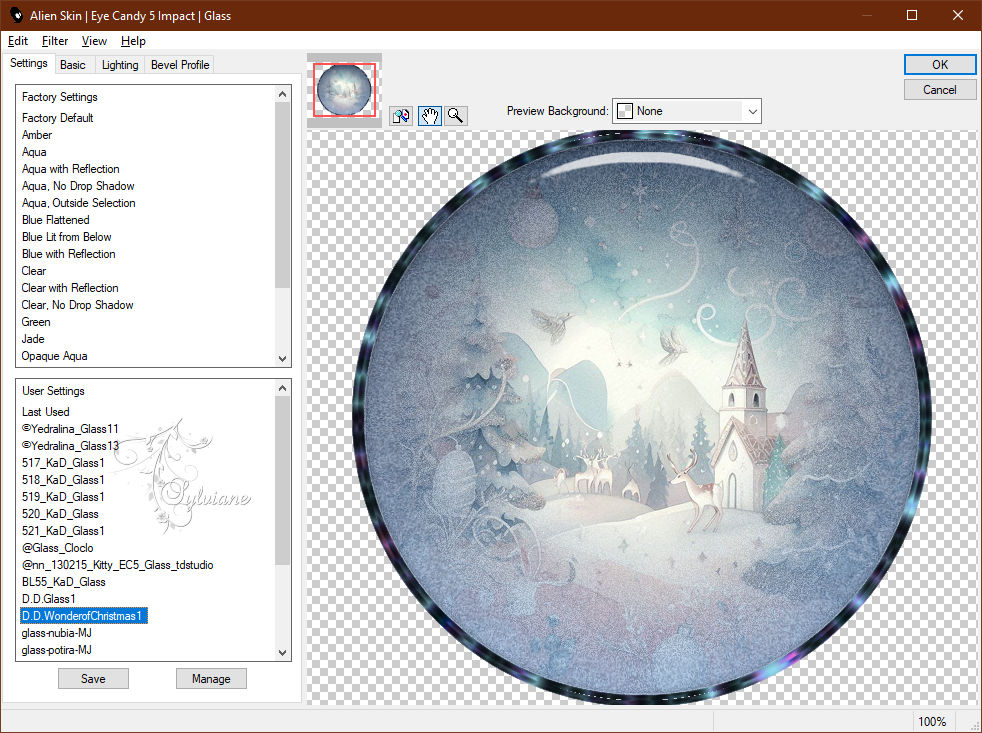
Task: Select BL55_KaD_Glass user setting
Action: pos(63,581)
